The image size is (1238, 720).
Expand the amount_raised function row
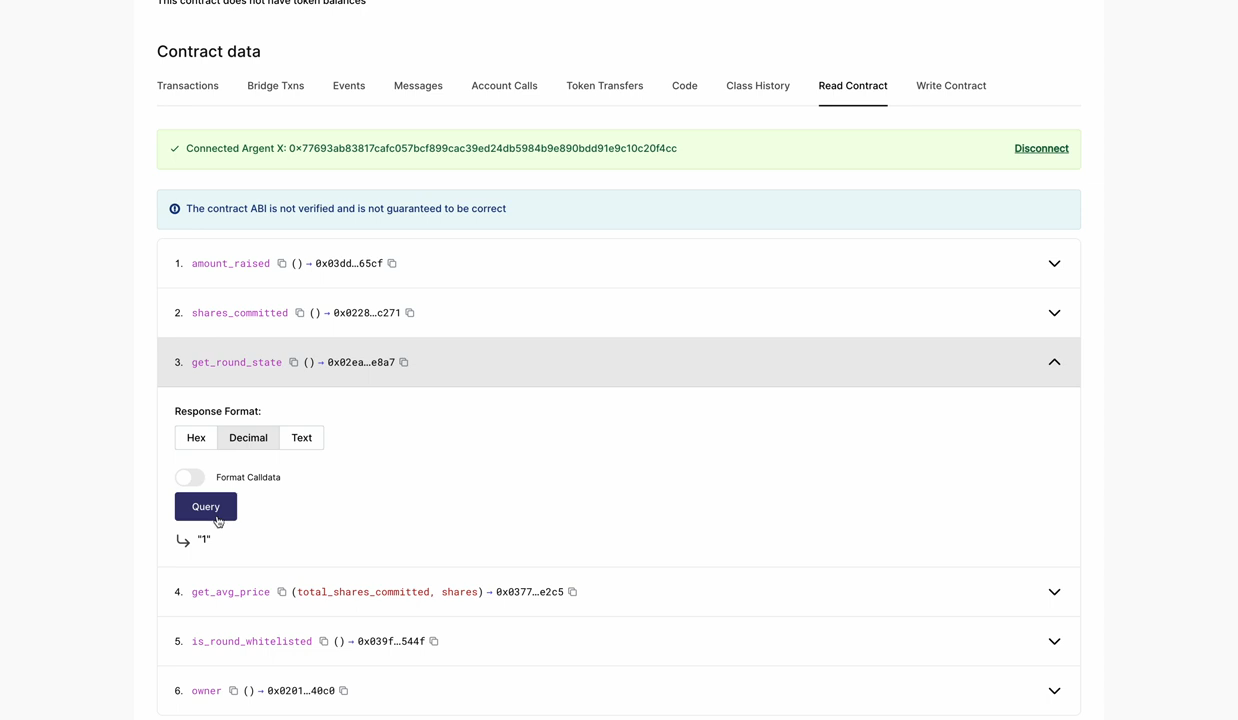tap(1054, 264)
